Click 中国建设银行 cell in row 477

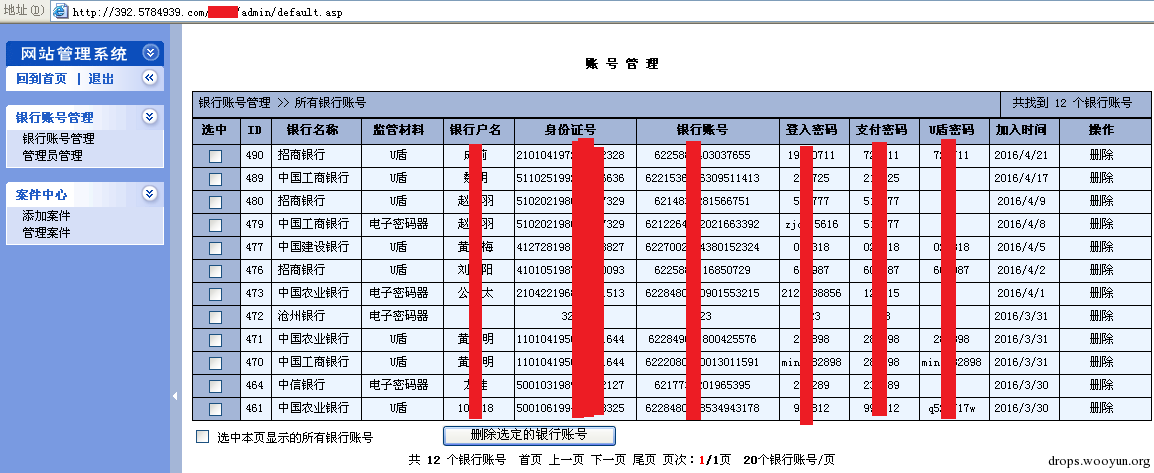coord(314,247)
